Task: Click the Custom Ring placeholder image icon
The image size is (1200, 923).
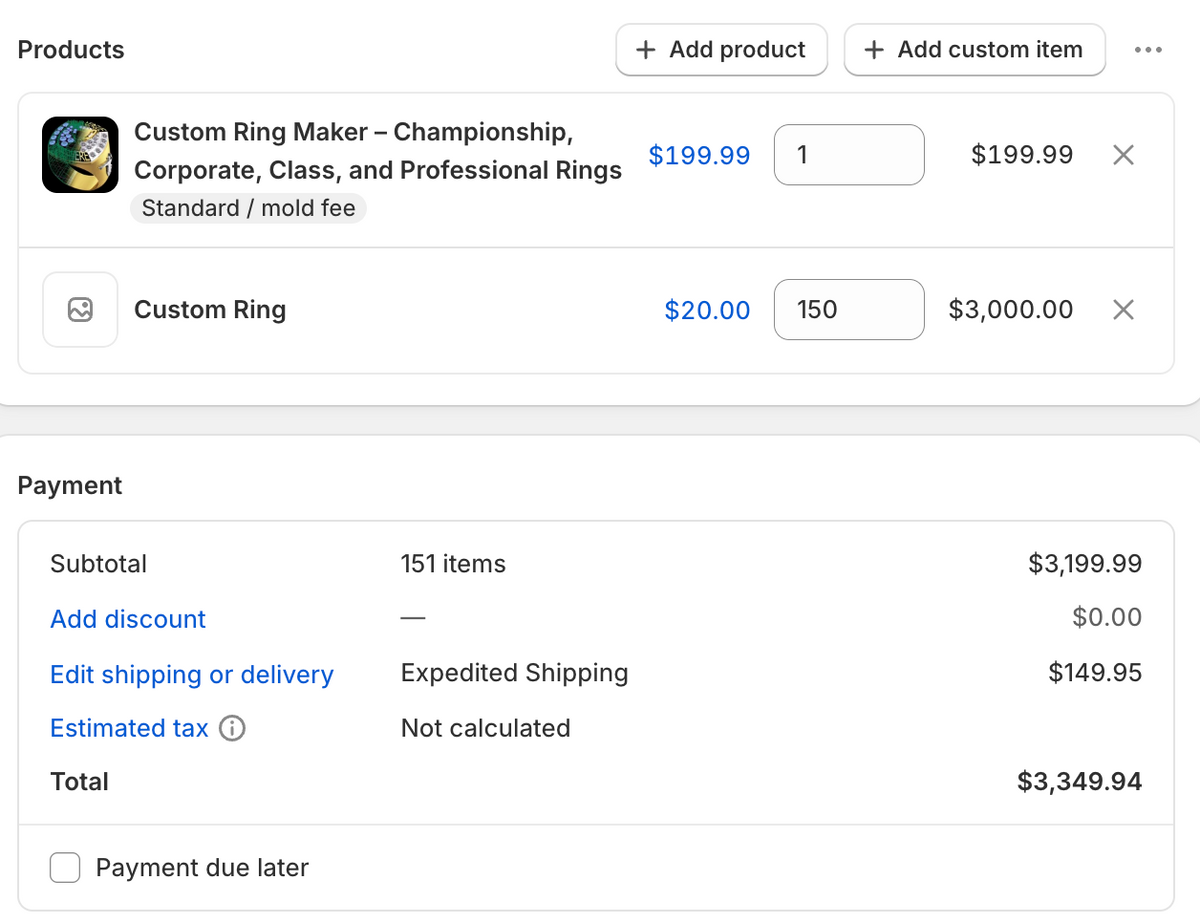Action: pos(80,310)
